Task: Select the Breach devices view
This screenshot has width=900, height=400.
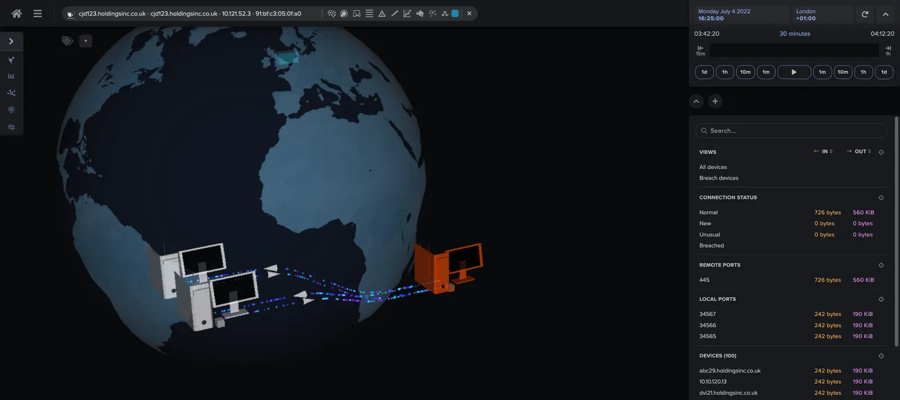Action: (719, 178)
